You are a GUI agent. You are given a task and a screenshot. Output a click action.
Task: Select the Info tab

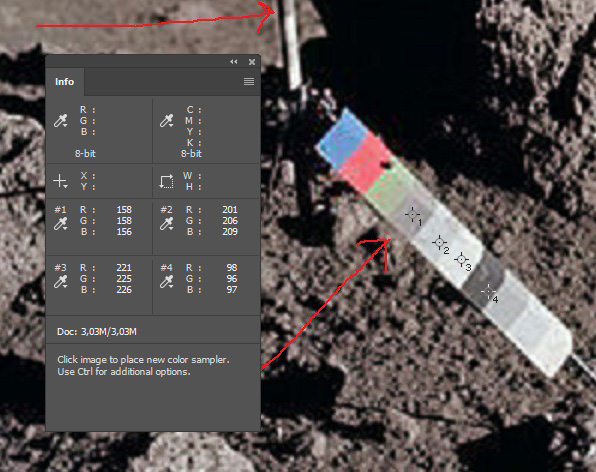coord(64,82)
